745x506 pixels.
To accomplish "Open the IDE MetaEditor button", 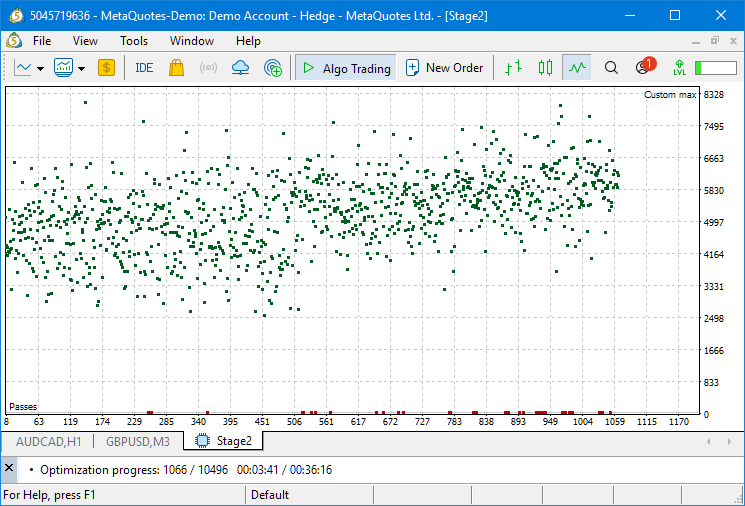I will 144,68.
